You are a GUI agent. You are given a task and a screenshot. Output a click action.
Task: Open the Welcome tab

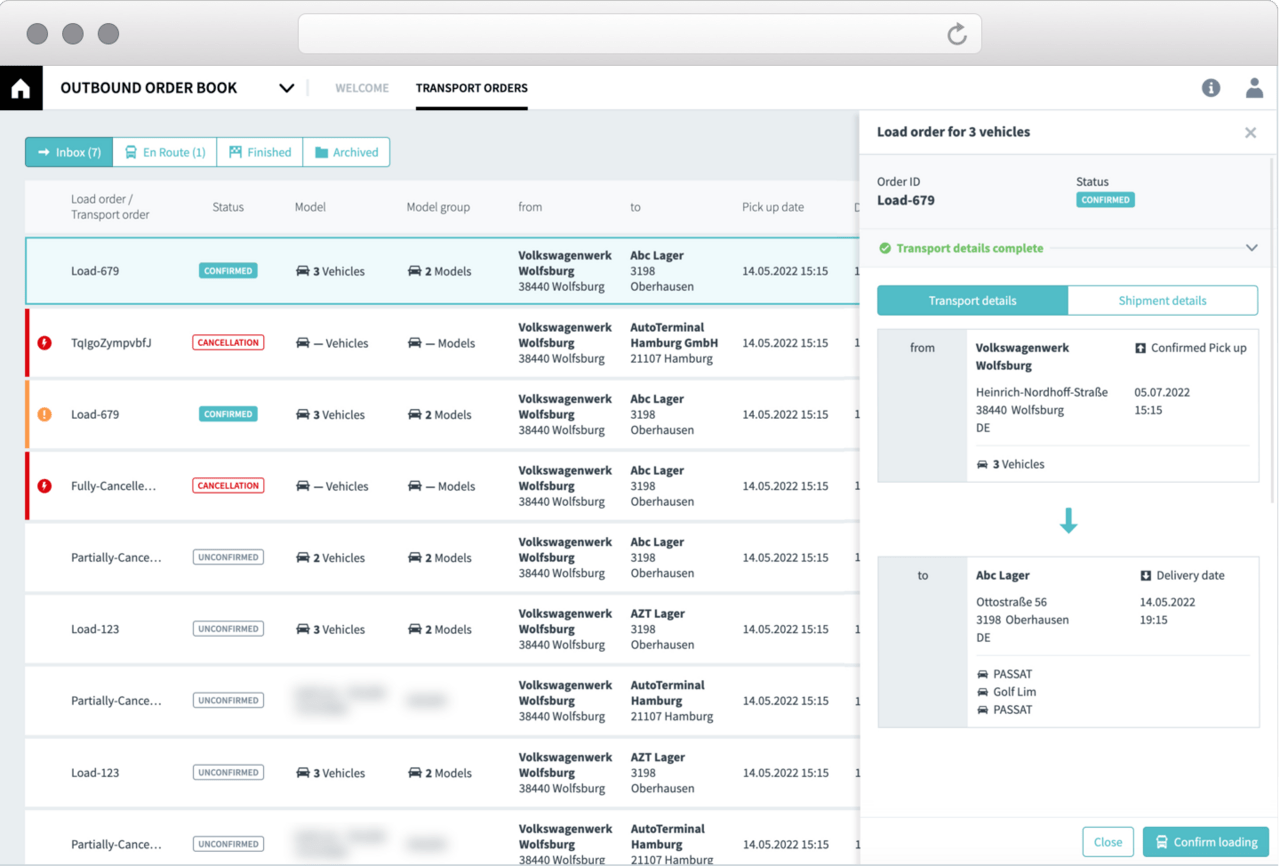[362, 88]
